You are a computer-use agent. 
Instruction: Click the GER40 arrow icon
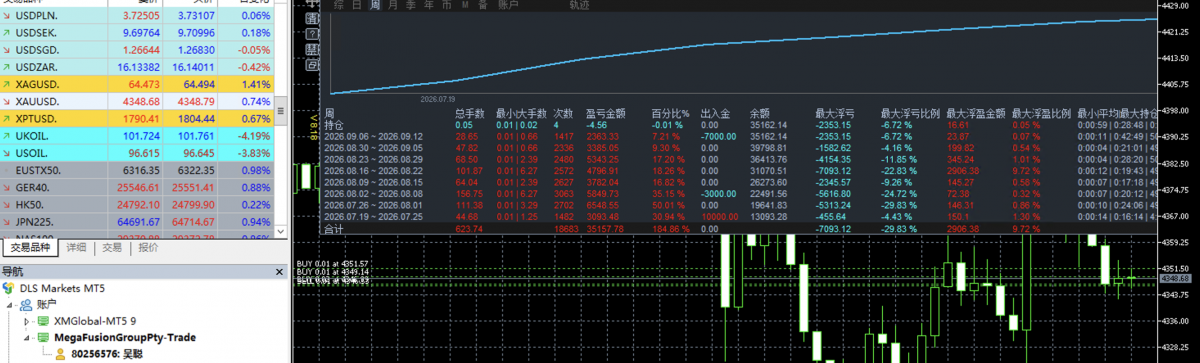pos(7,187)
